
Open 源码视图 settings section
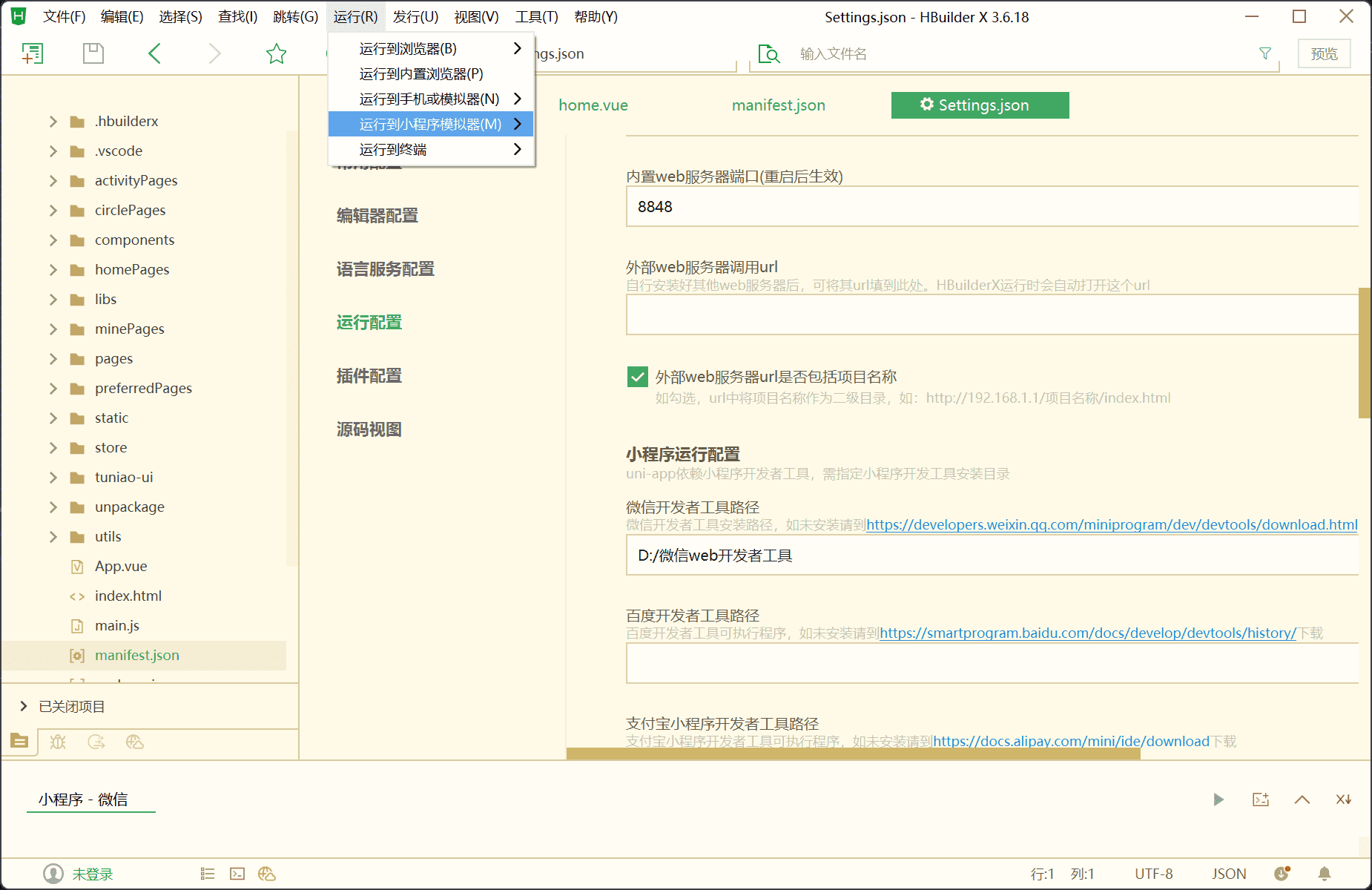coord(369,429)
